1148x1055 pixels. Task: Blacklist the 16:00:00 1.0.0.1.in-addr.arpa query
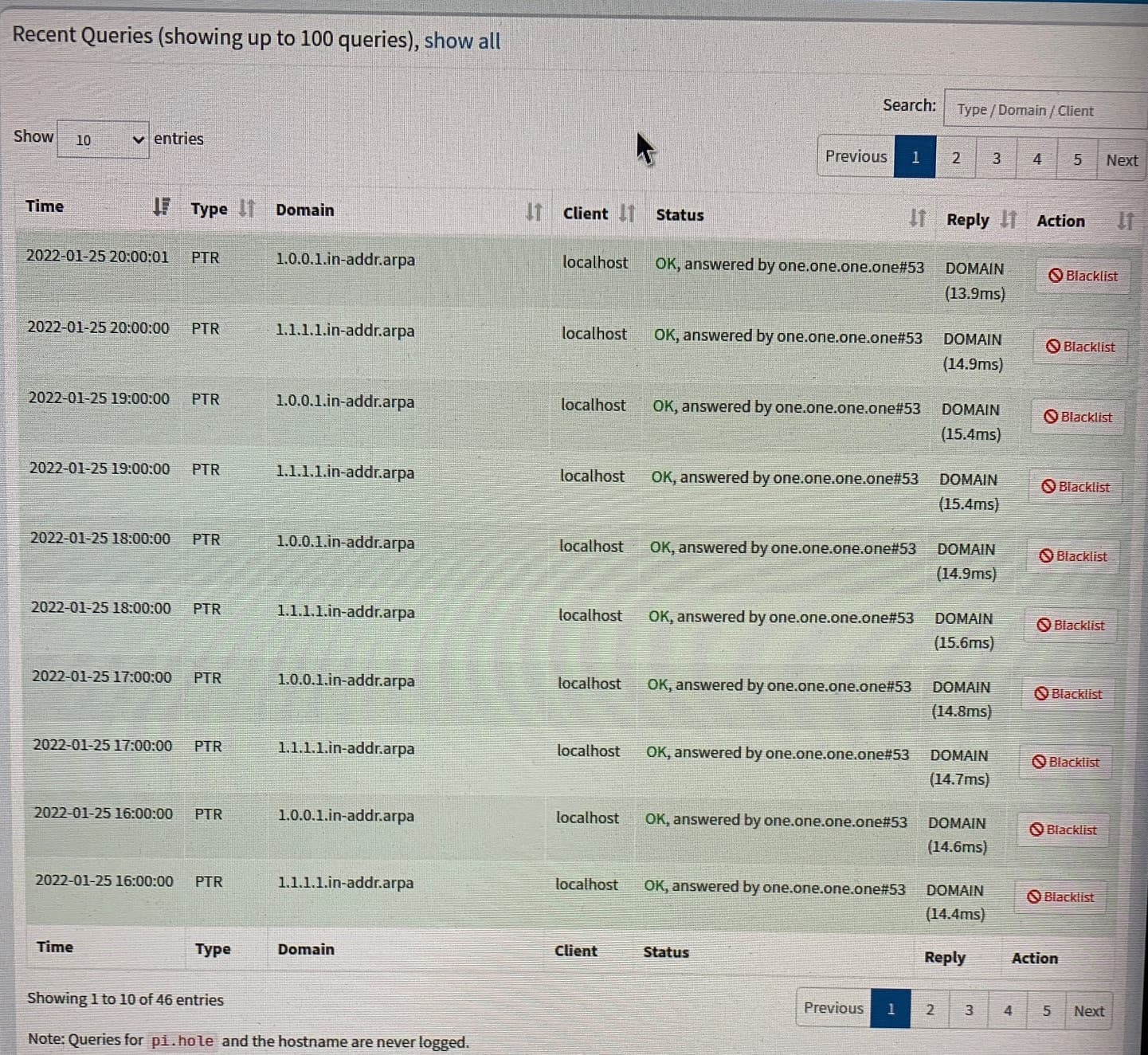coord(1064,829)
